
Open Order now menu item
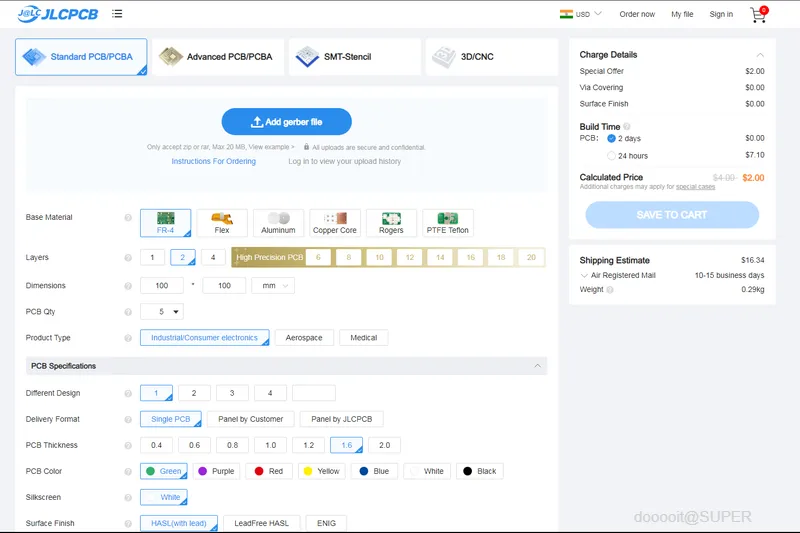point(637,14)
